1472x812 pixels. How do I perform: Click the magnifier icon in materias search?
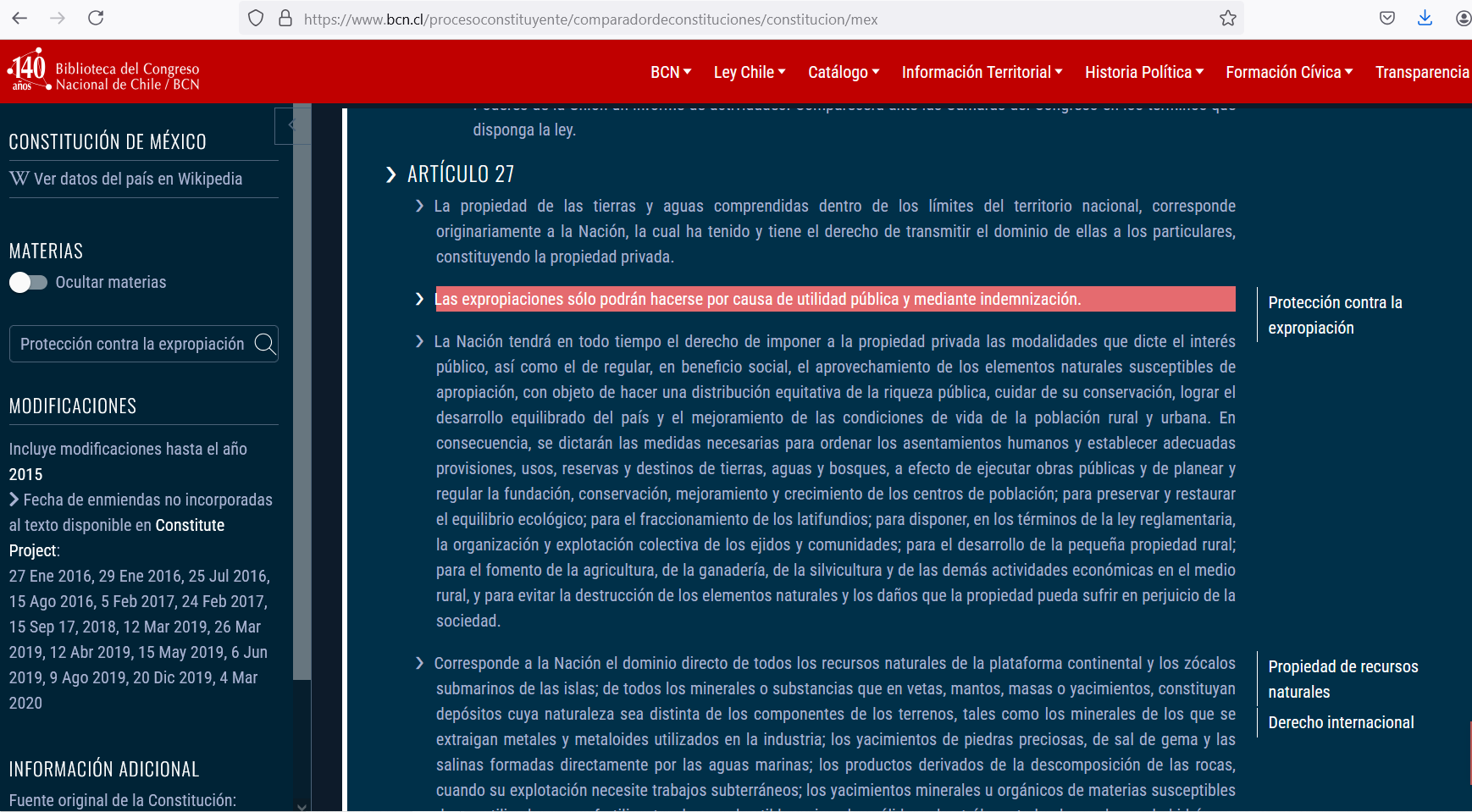(x=265, y=343)
